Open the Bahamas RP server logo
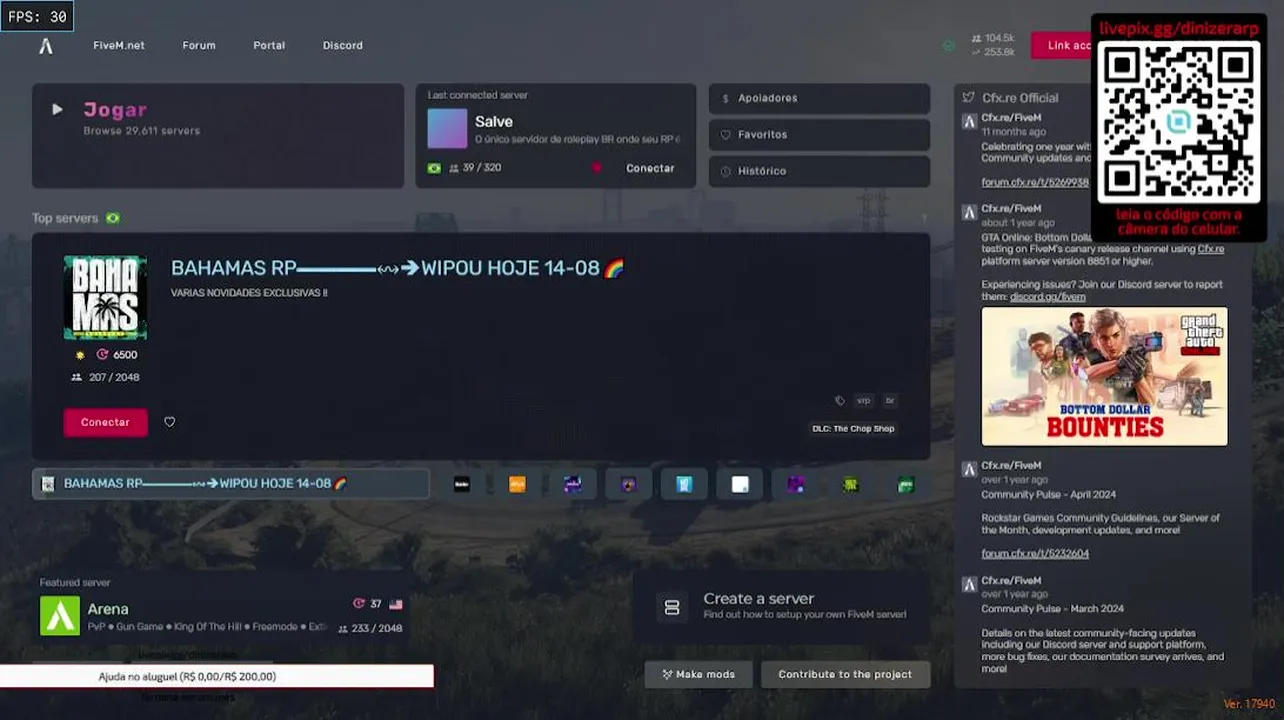Image resolution: width=1284 pixels, height=720 pixels. [105, 297]
